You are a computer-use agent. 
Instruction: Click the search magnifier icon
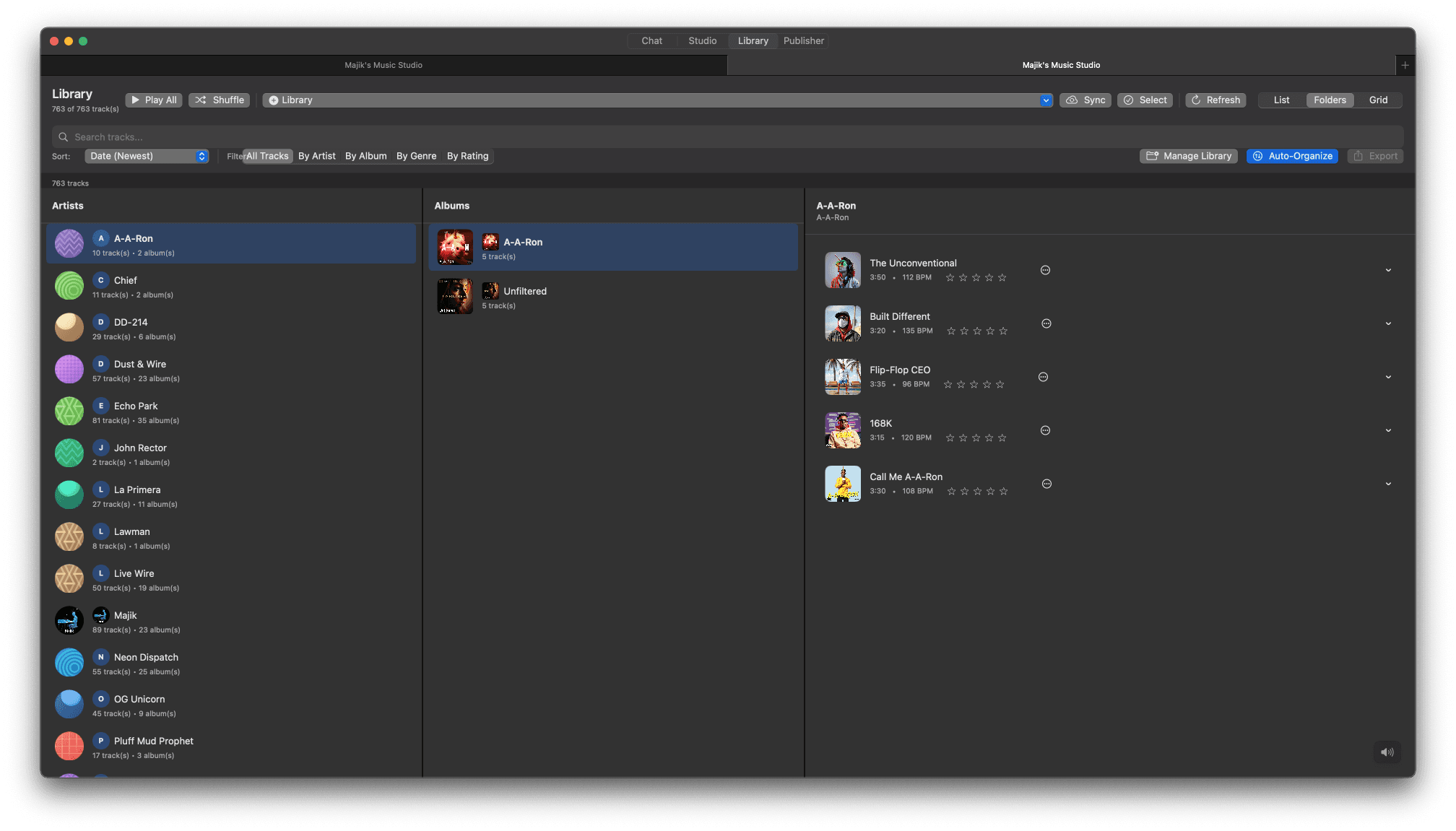(64, 137)
